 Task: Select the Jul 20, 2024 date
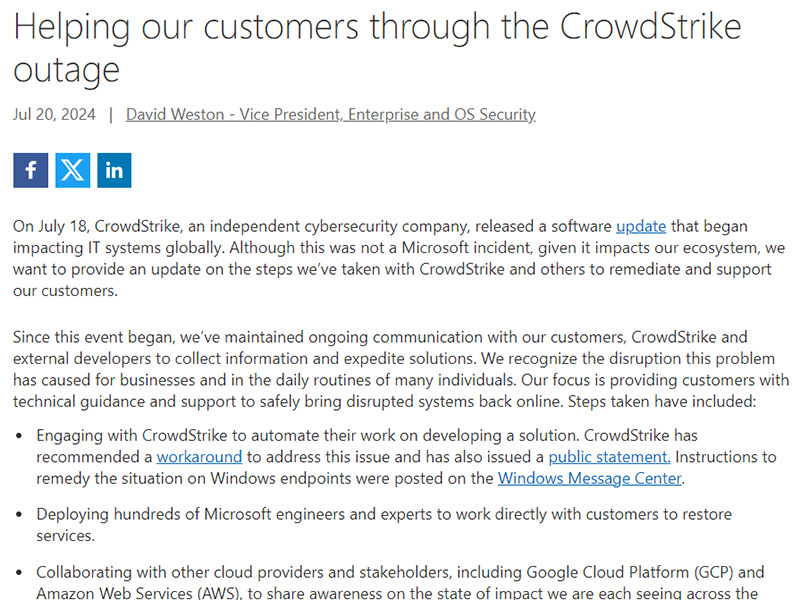point(53,114)
